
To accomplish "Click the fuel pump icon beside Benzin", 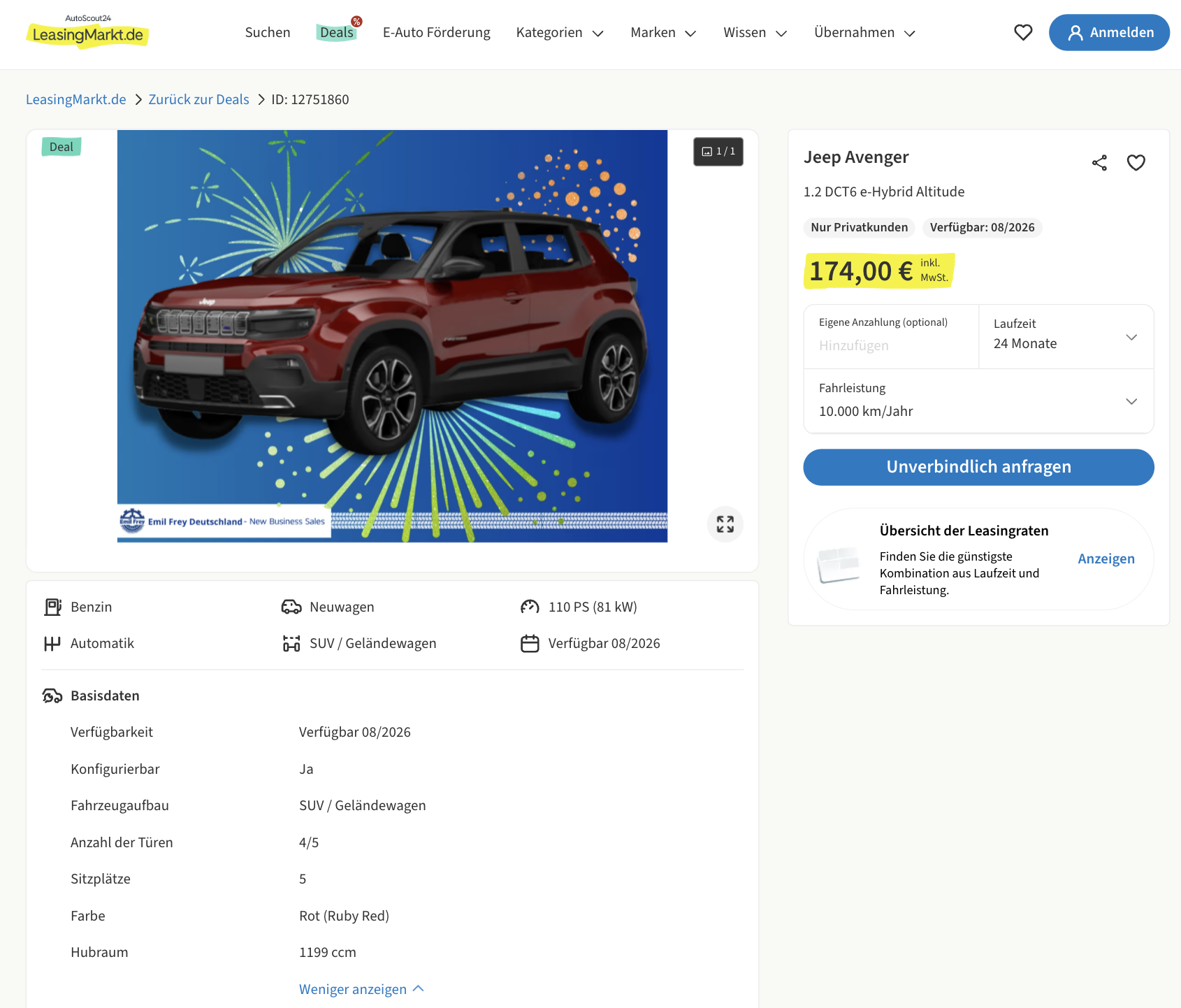I will [x=52, y=607].
